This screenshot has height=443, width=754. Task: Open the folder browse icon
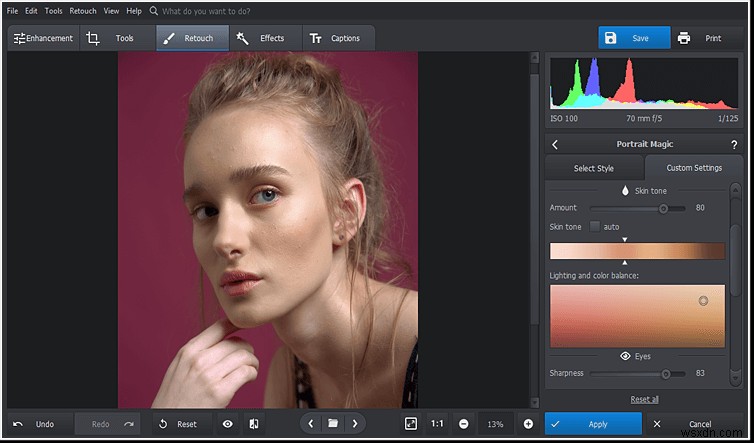click(x=332, y=424)
